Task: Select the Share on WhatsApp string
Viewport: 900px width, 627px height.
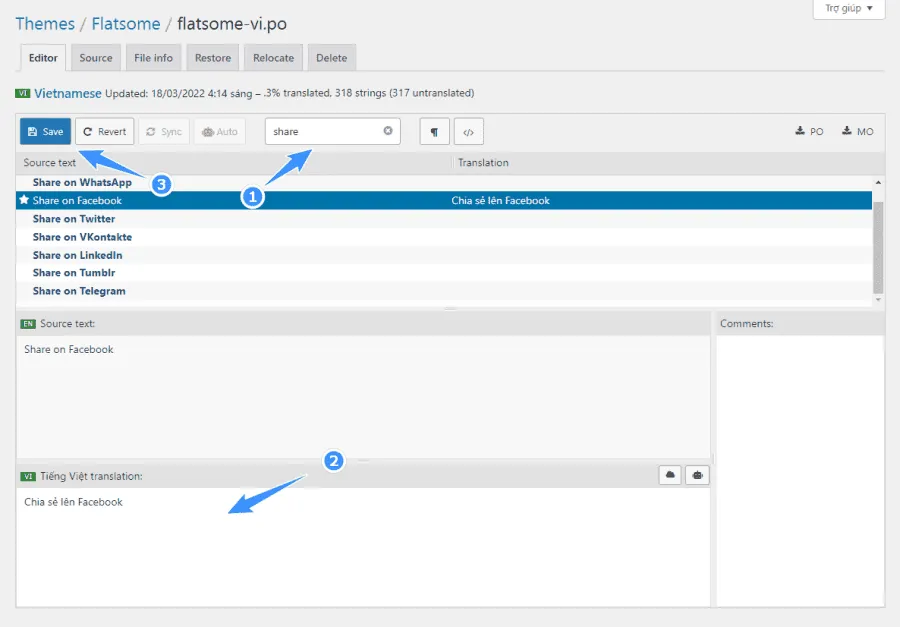Action: pyautogui.click(x=82, y=182)
